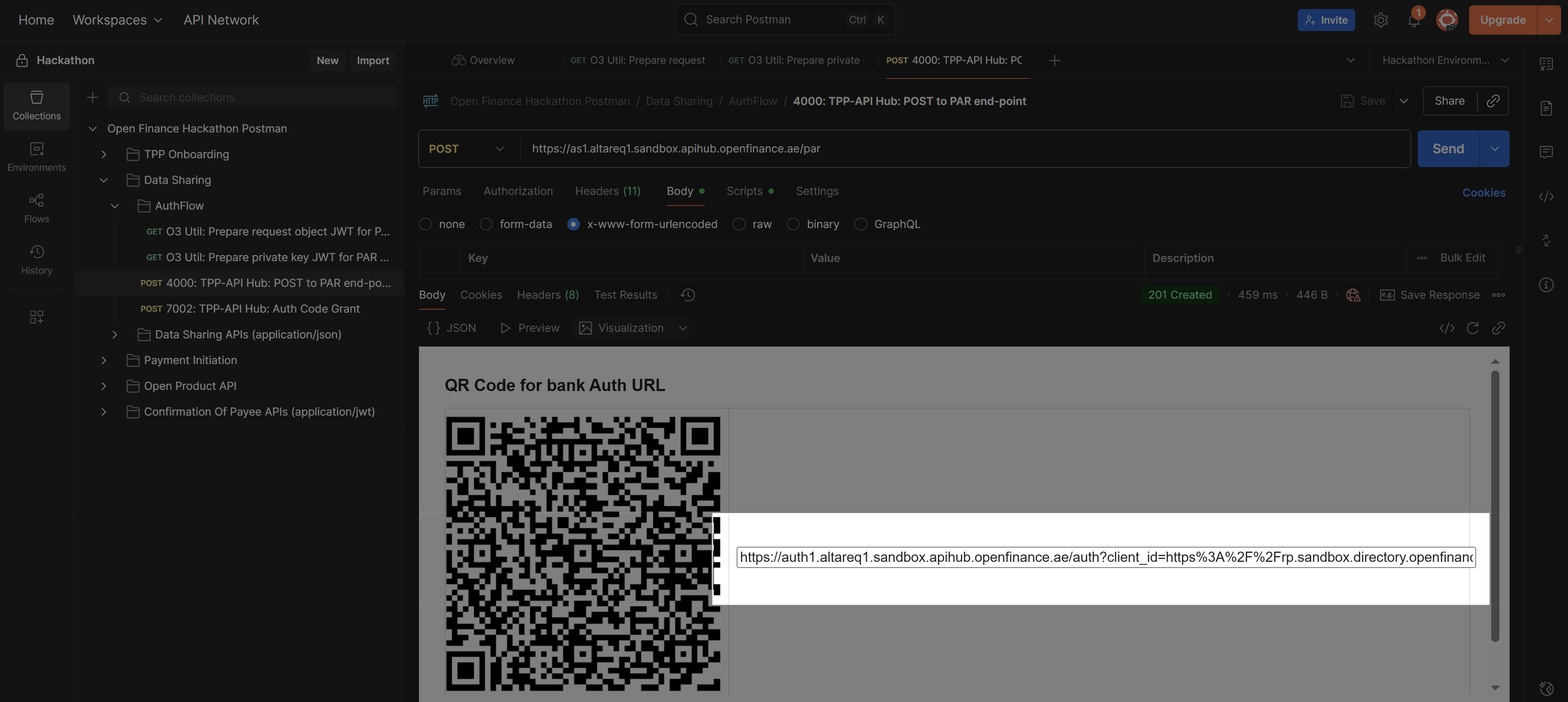Open the Flows sidebar panel
This screenshot has height=702, width=1568.
point(36,208)
